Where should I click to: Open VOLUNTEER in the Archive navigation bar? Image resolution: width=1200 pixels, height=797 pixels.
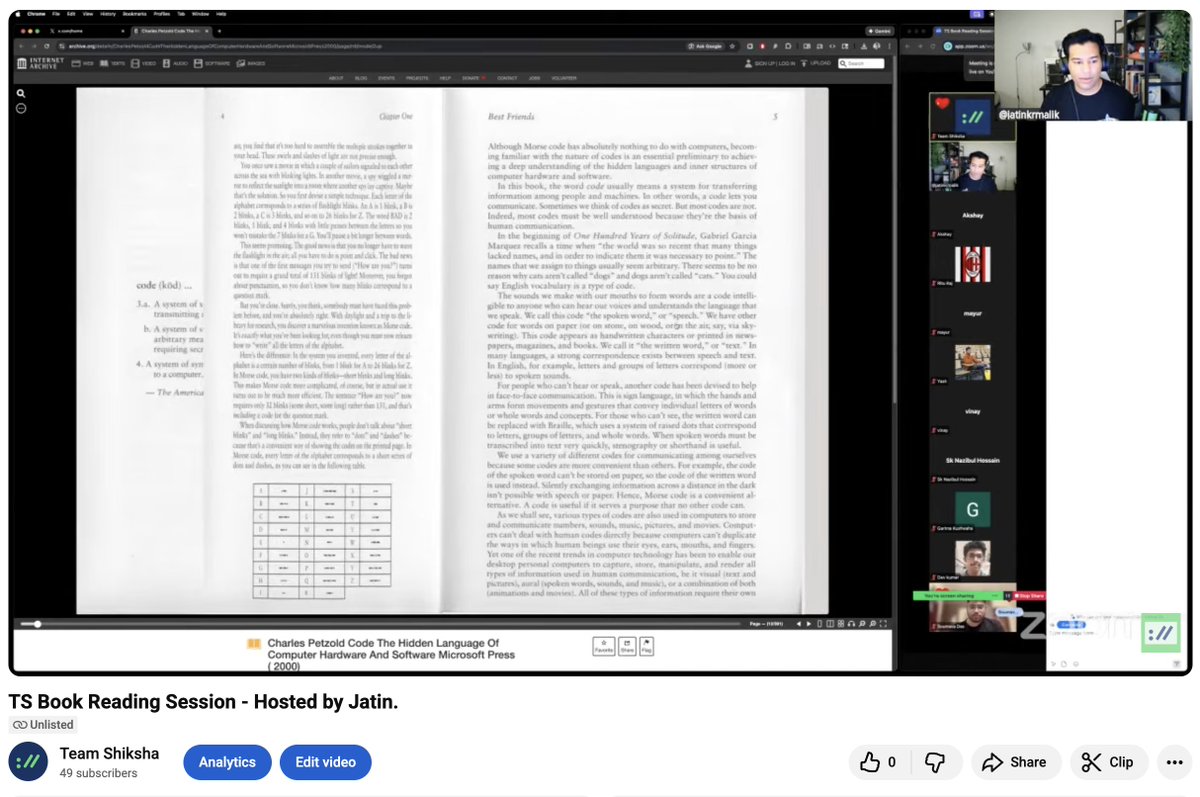(563, 78)
